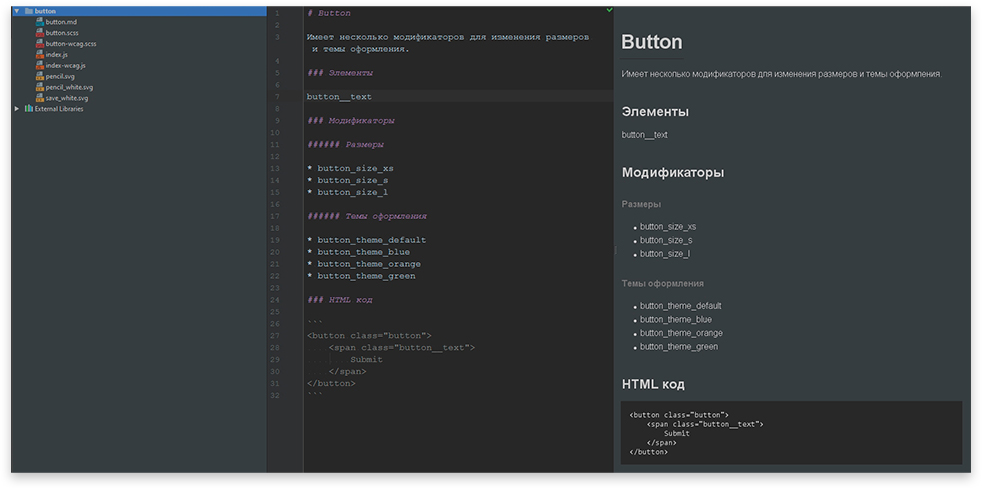983x490 pixels.
Task: Click the save_white.svg file icon
Action: 39,98
